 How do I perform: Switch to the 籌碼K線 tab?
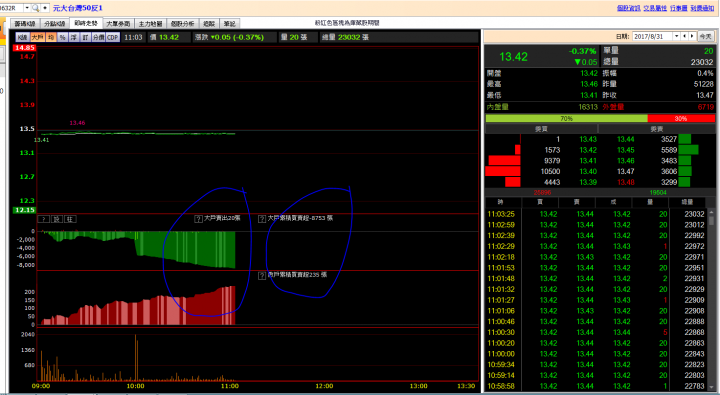pos(25,23)
